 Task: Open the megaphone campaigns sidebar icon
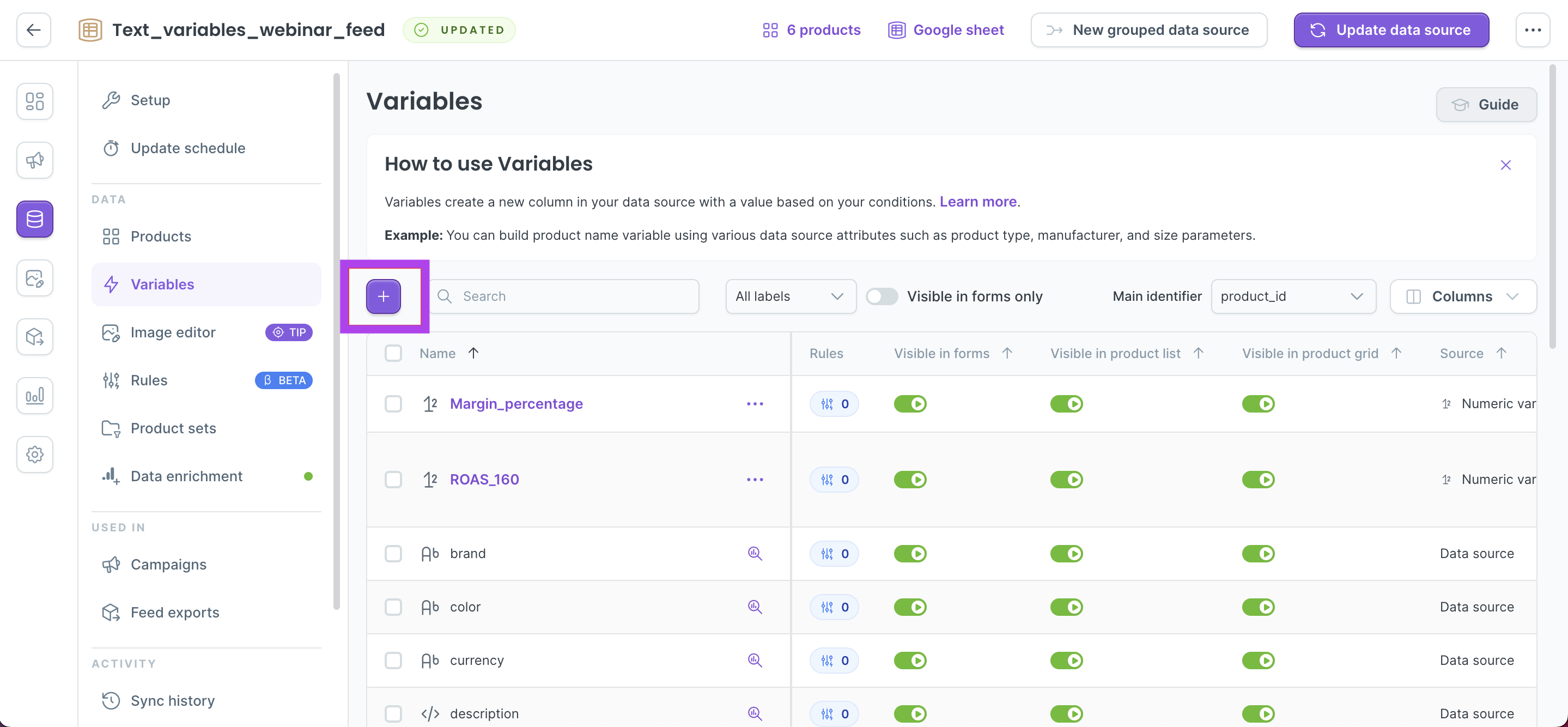(35, 160)
